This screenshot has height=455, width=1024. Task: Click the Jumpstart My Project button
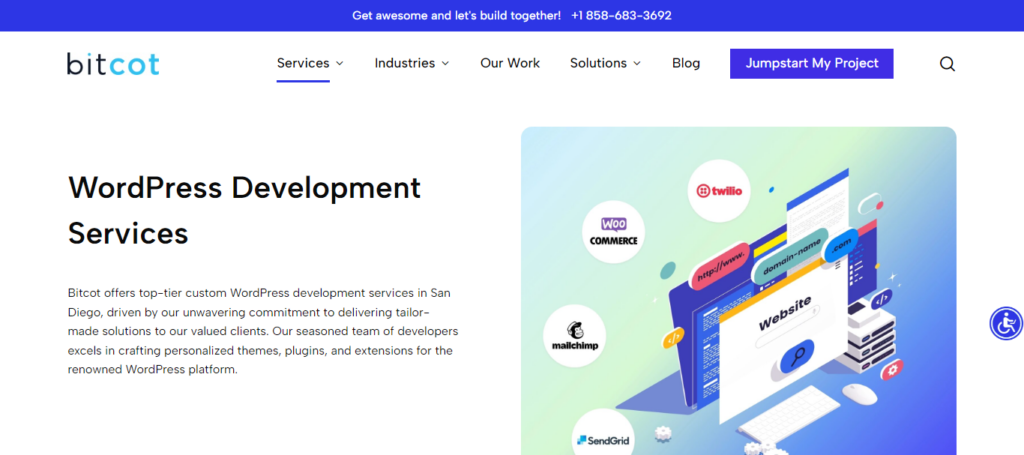pos(811,63)
